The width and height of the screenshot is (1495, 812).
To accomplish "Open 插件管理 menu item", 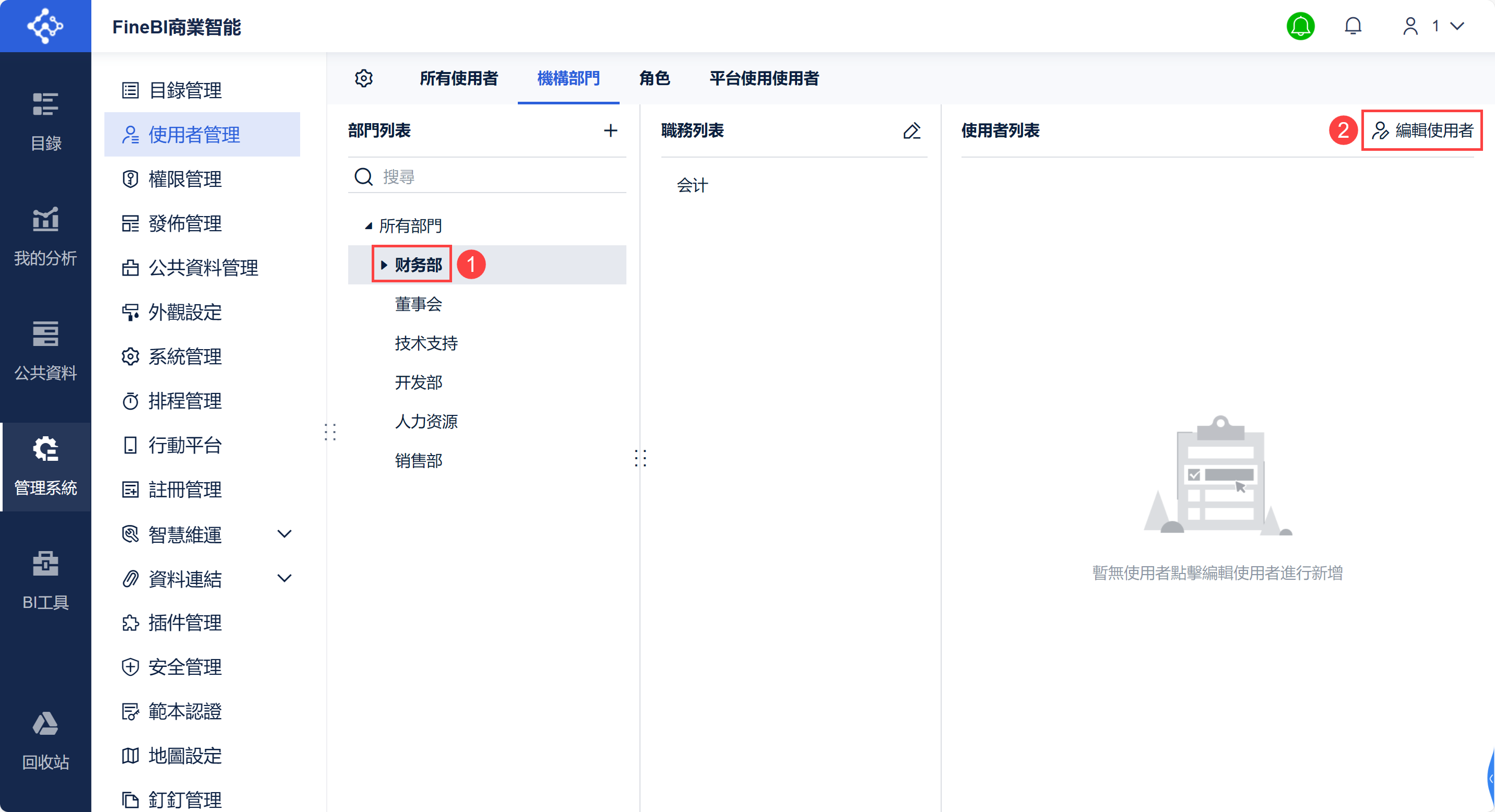I will tap(202, 623).
